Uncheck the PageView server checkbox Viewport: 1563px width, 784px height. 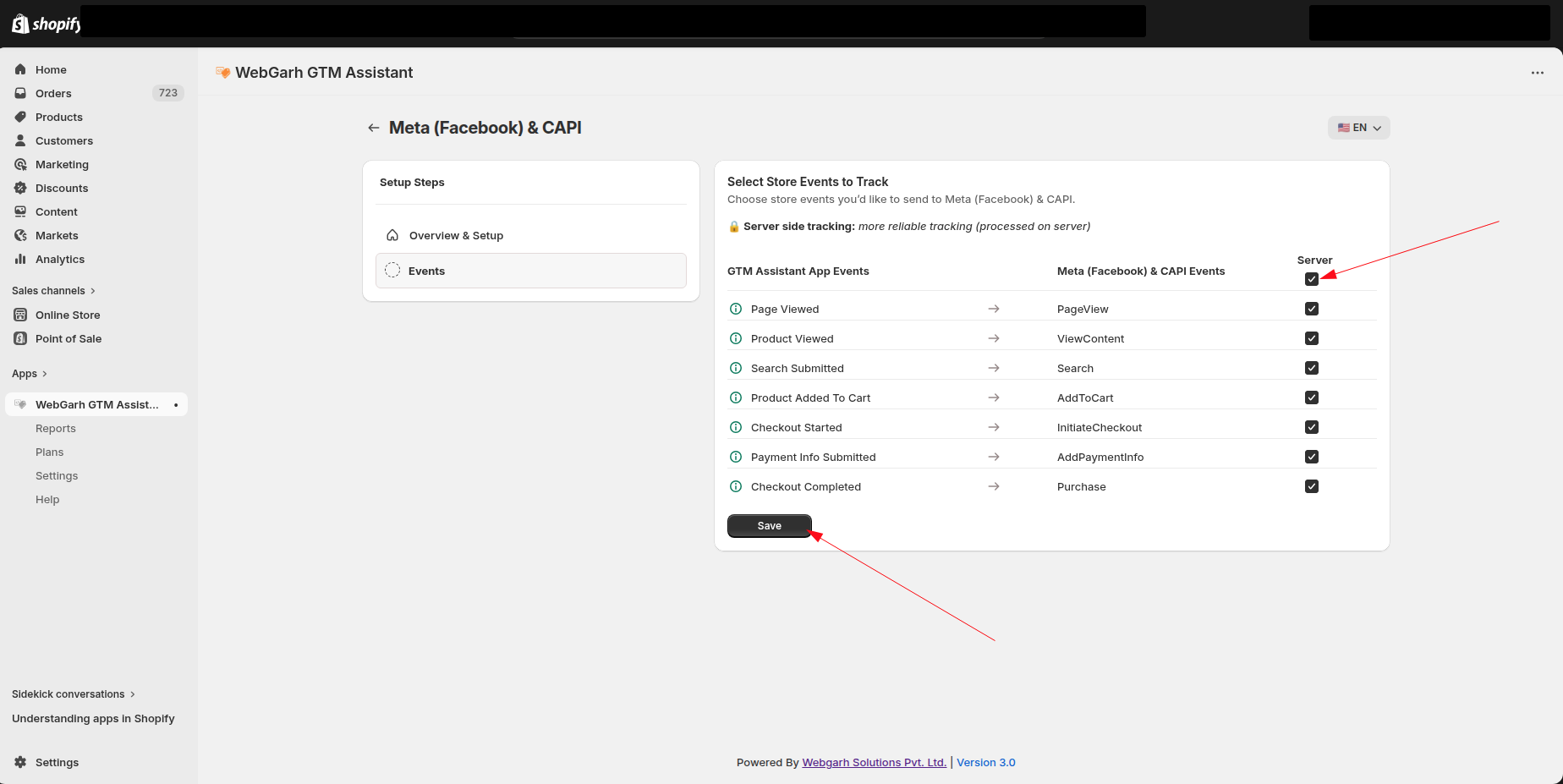pos(1312,309)
